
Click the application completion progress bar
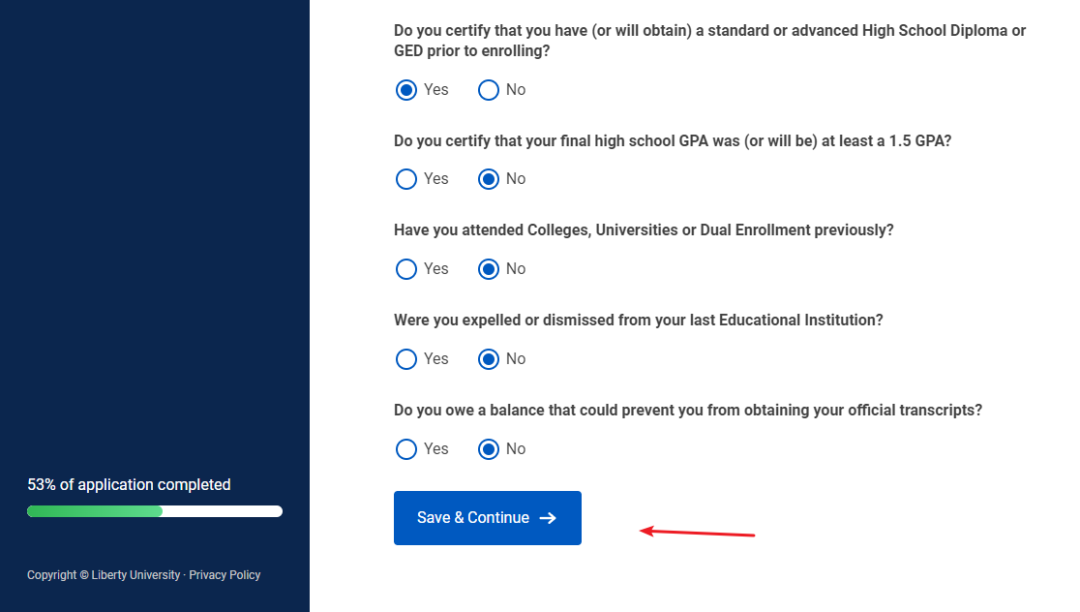coord(155,511)
